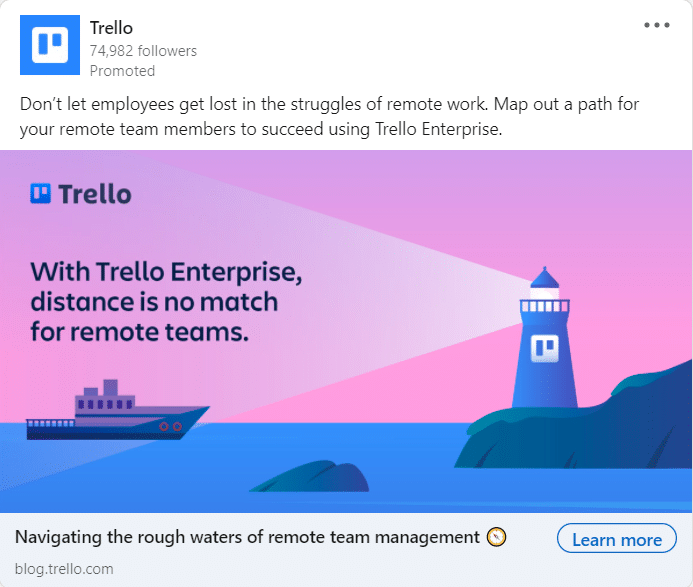The height and width of the screenshot is (587, 693).
Task: Click the ad copy starting 'Don't let employees get lost'
Action: coord(329,117)
